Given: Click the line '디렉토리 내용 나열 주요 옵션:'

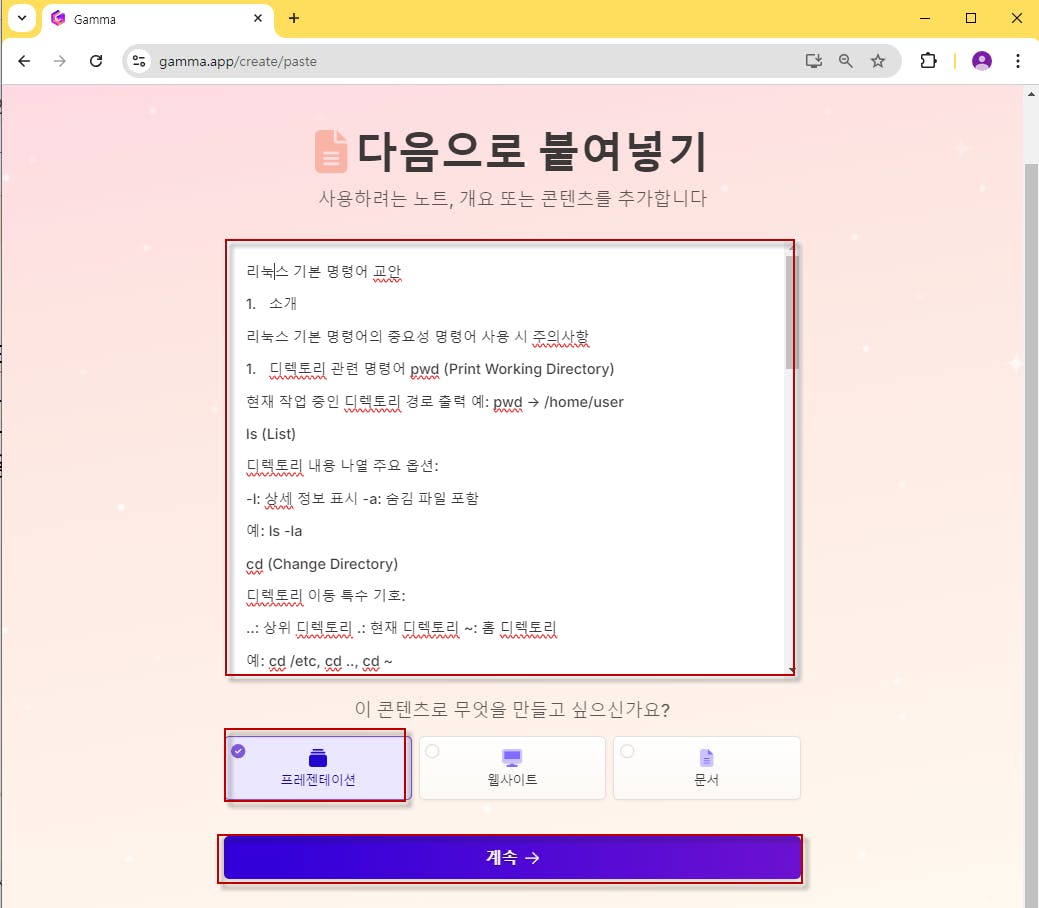Looking at the screenshot, I should tap(342, 466).
